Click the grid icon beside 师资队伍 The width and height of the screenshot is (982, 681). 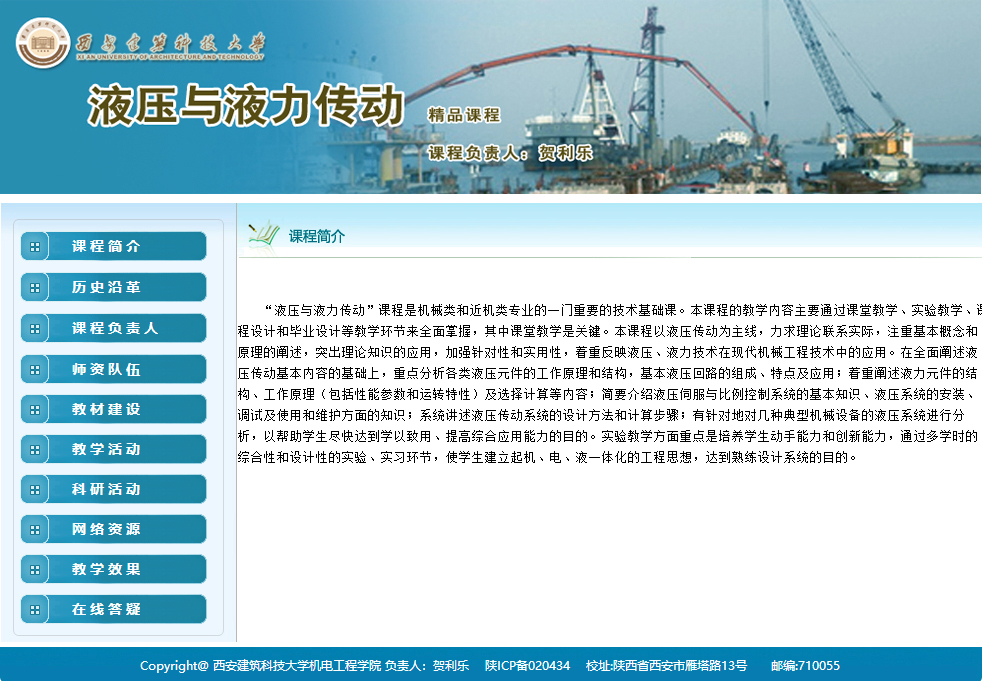(x=35, y=370)
